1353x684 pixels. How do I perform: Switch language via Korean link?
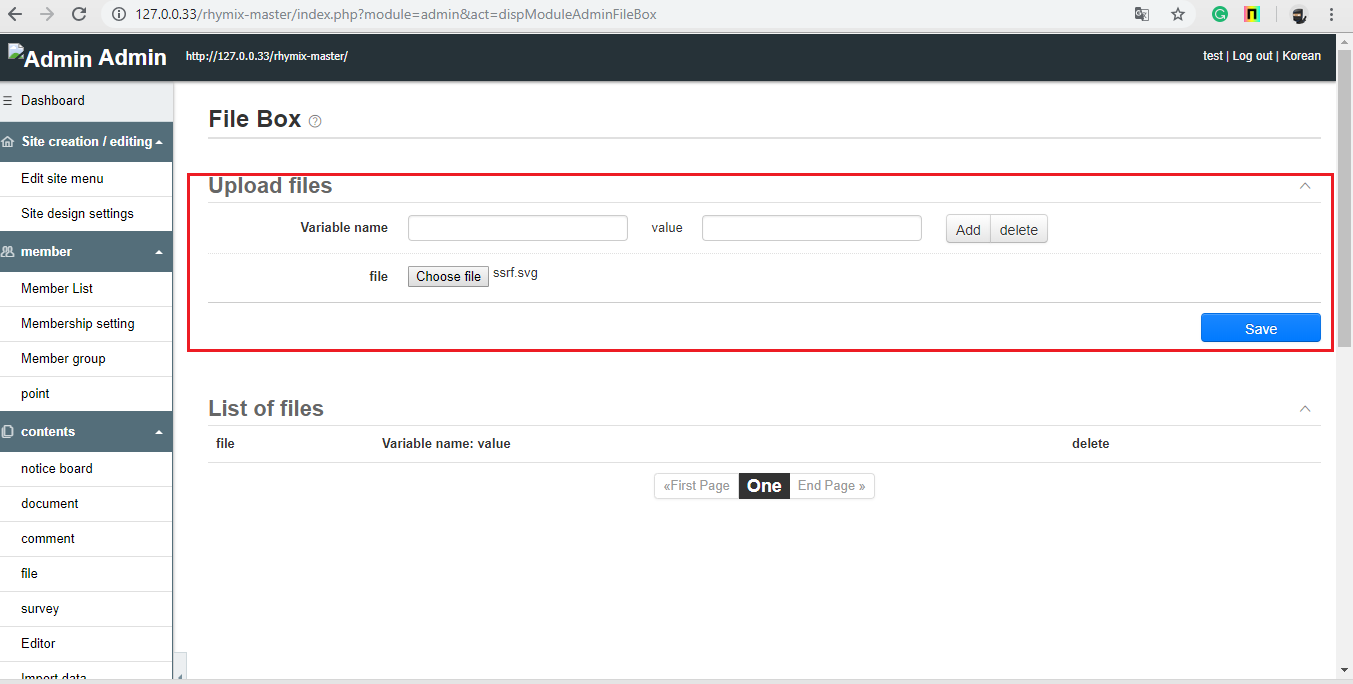(1302, 56)
